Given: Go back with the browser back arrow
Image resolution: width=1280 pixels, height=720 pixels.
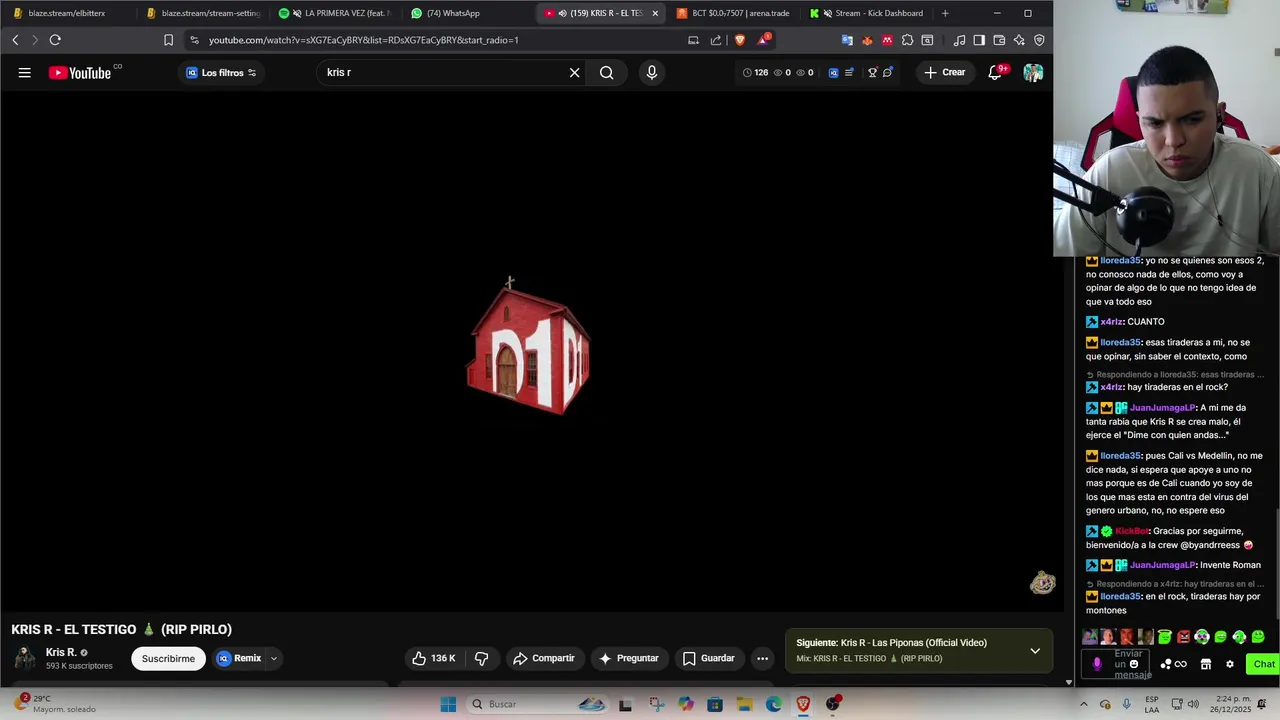Looking at the screenshot, I should click(x=15, y=40).
